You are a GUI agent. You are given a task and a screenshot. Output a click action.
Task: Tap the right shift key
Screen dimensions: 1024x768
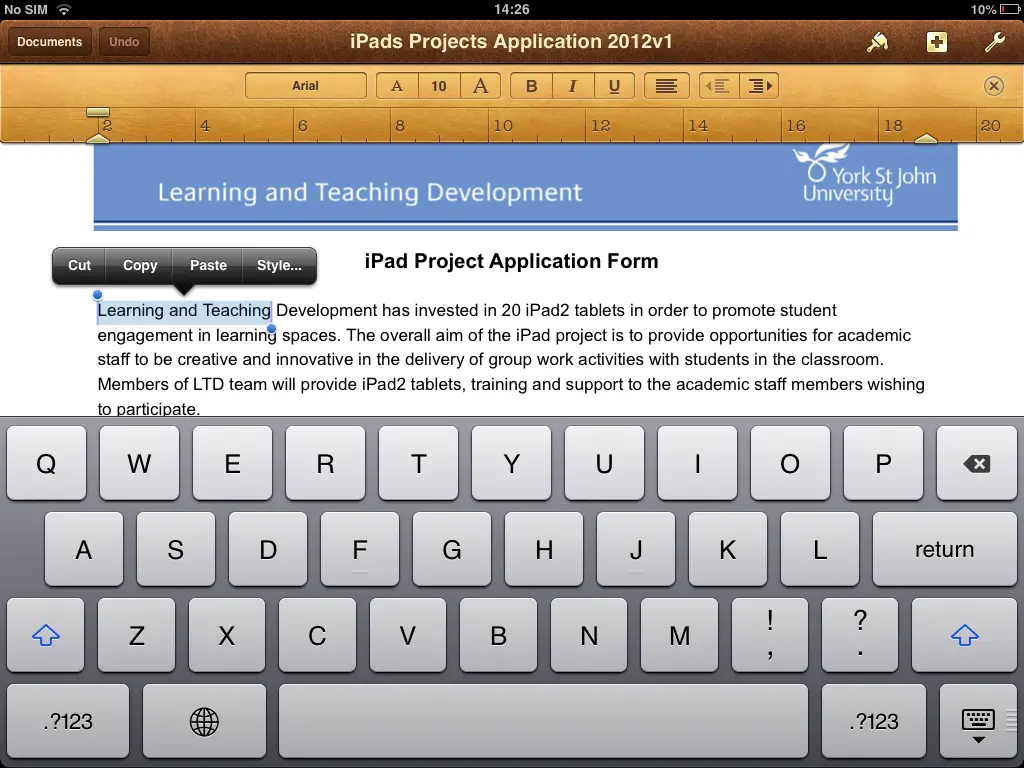(x=965, y=635)
